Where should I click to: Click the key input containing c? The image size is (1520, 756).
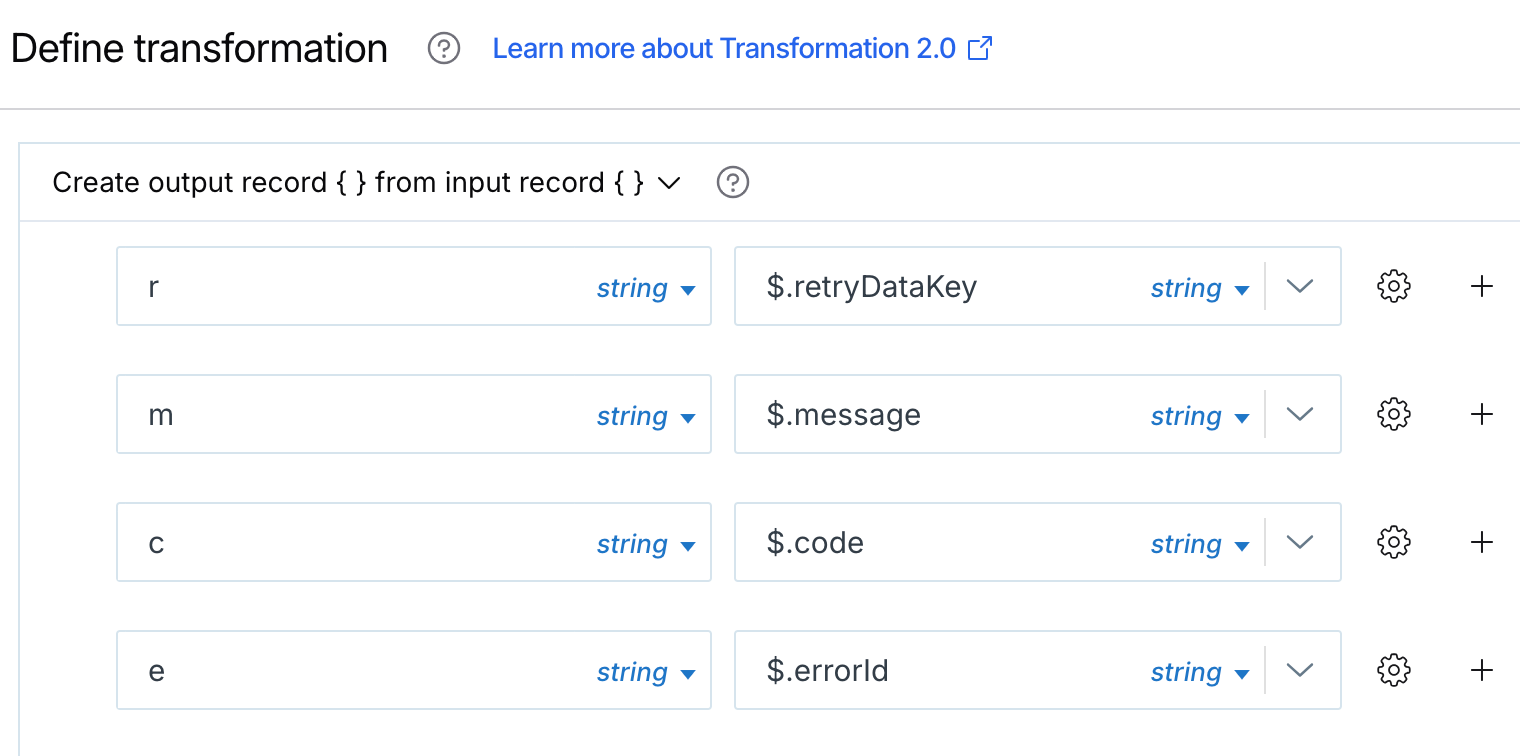coord(300,542)
